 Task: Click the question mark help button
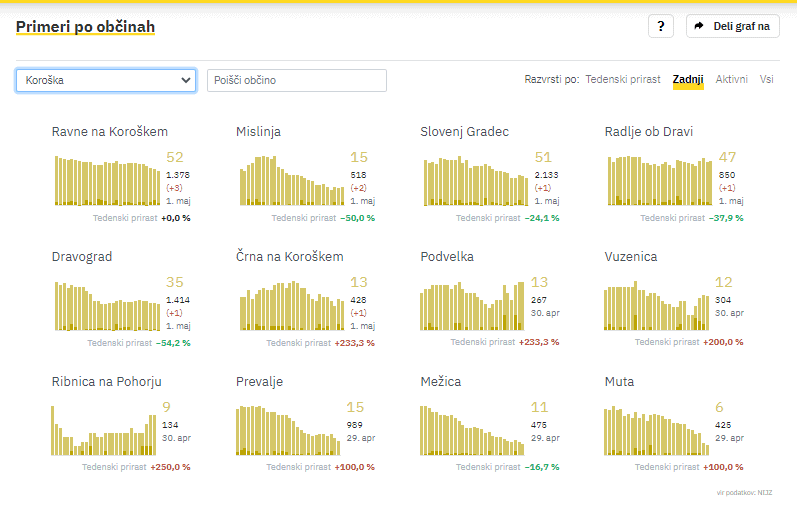click(661, 27)
